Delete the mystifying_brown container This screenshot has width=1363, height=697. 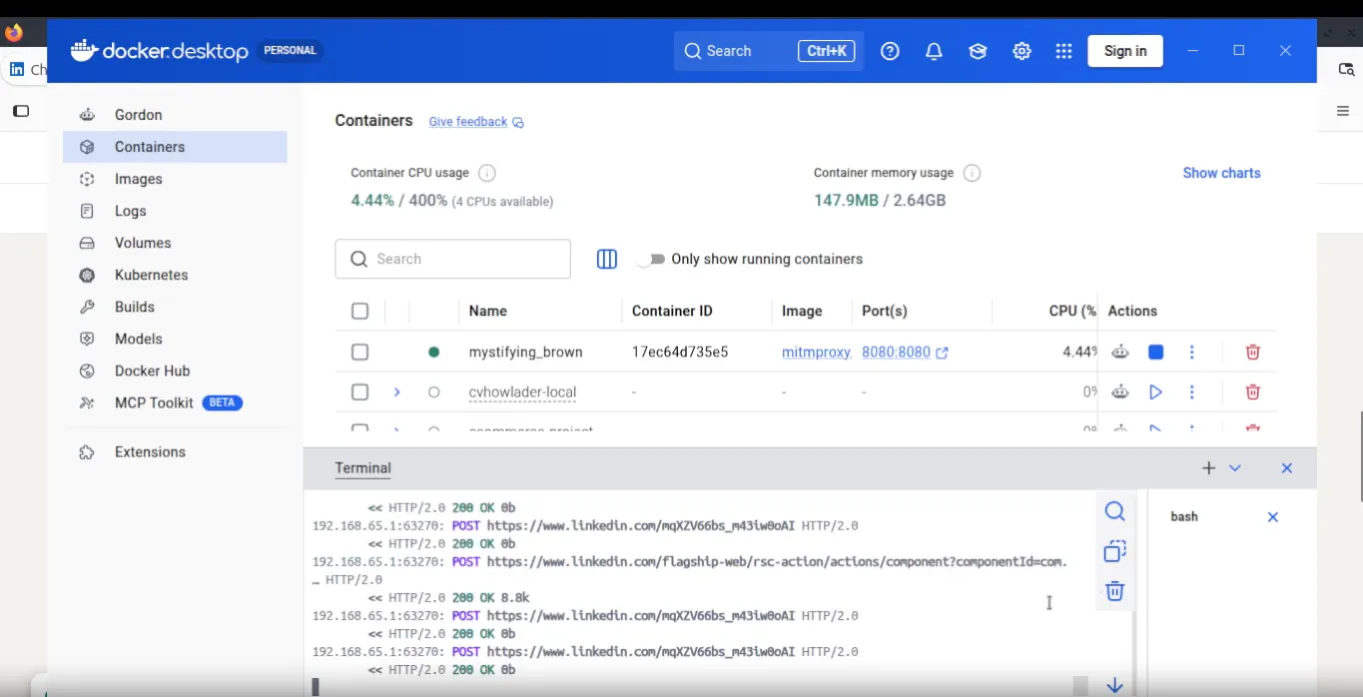coord(1253,352)
